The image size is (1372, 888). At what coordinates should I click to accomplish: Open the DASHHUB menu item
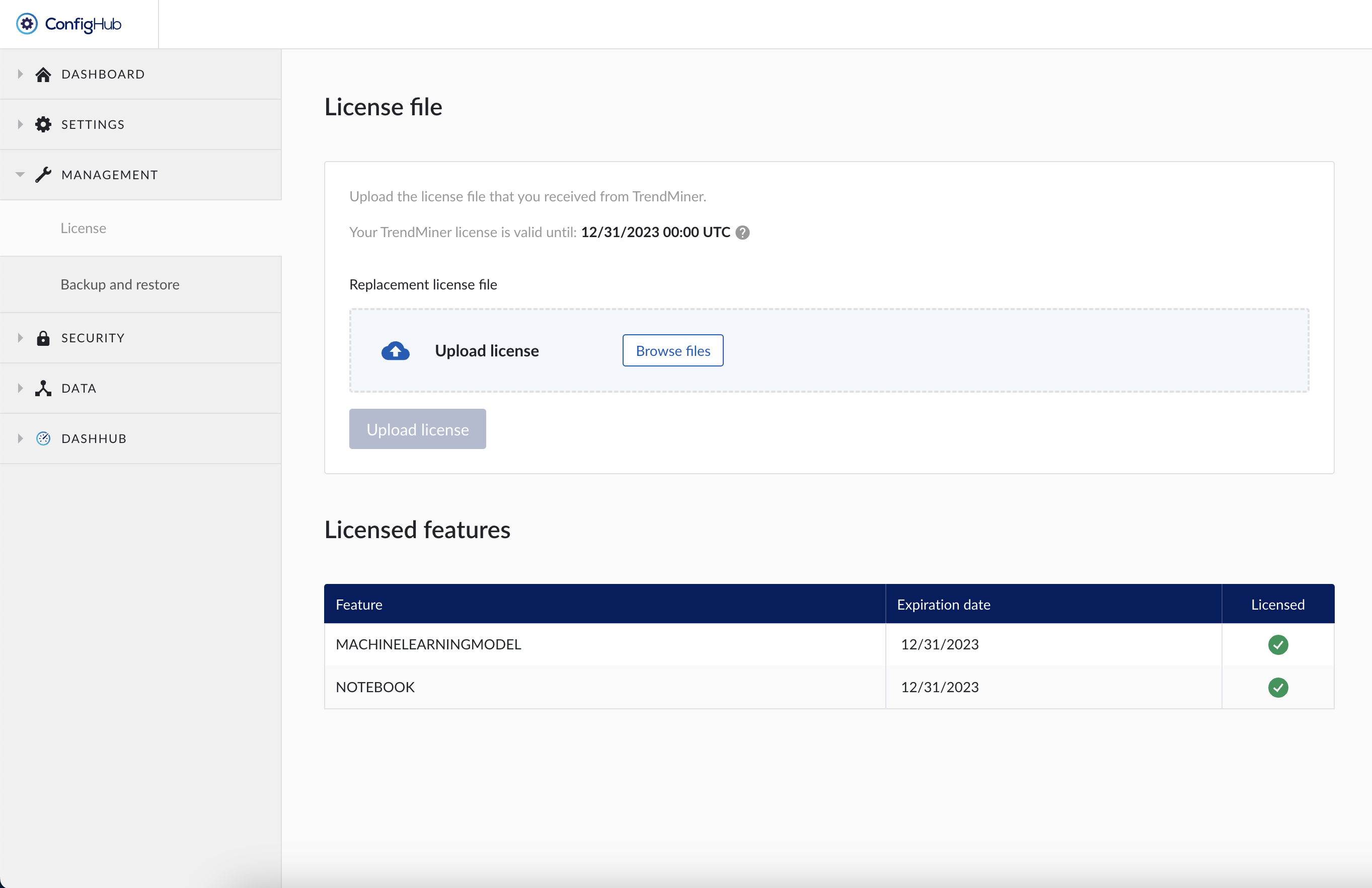click(x=140, y=438)
